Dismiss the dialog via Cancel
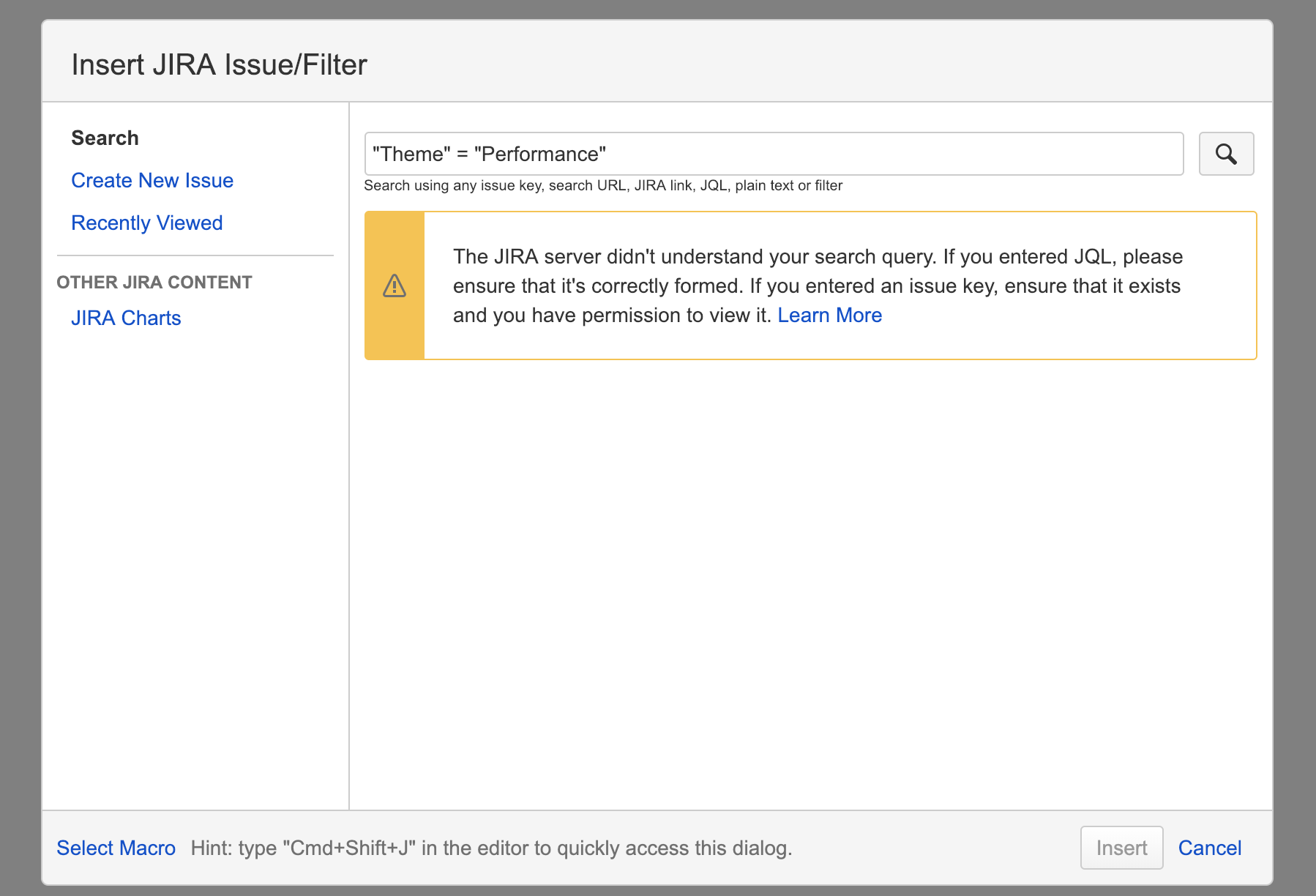 1209,847
